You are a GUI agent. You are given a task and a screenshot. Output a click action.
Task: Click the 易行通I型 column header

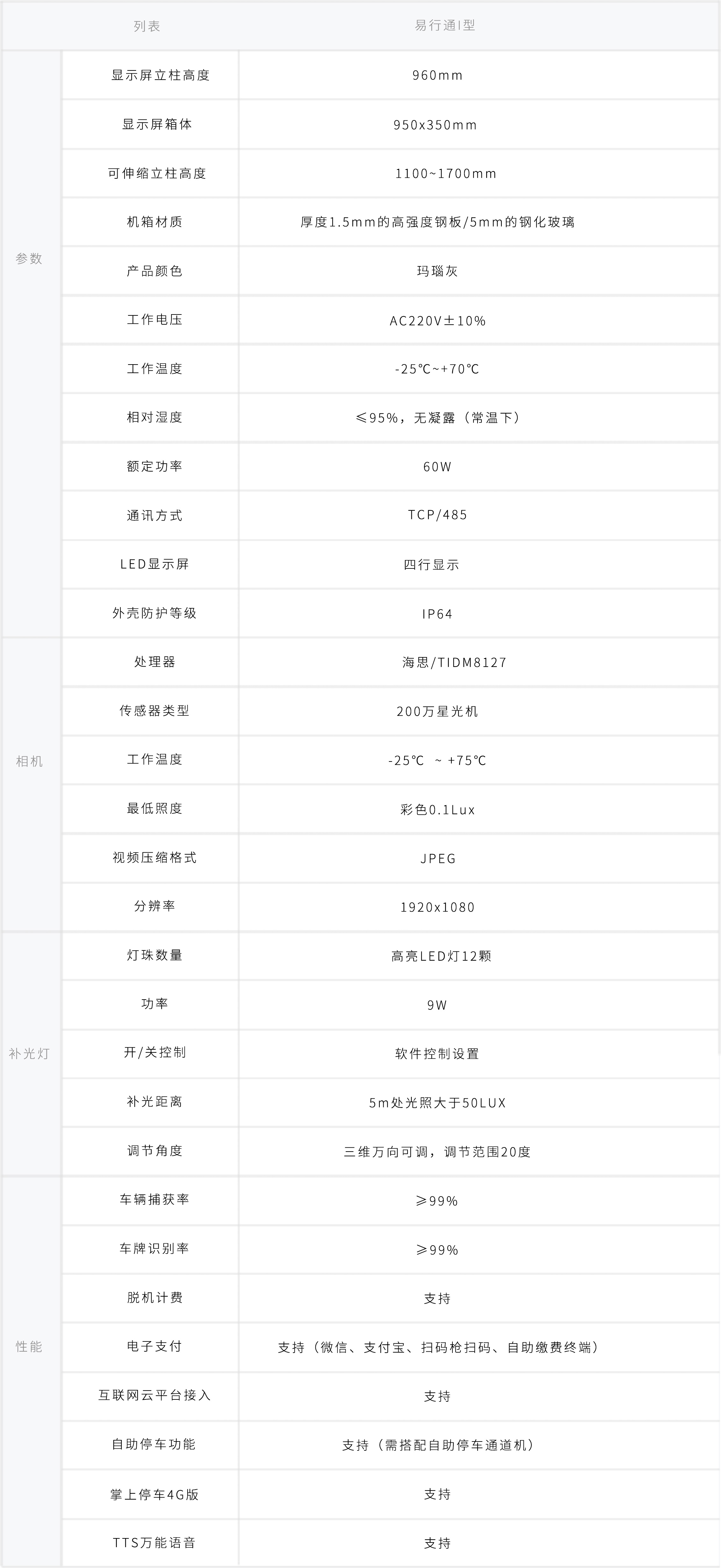(445, 25)
